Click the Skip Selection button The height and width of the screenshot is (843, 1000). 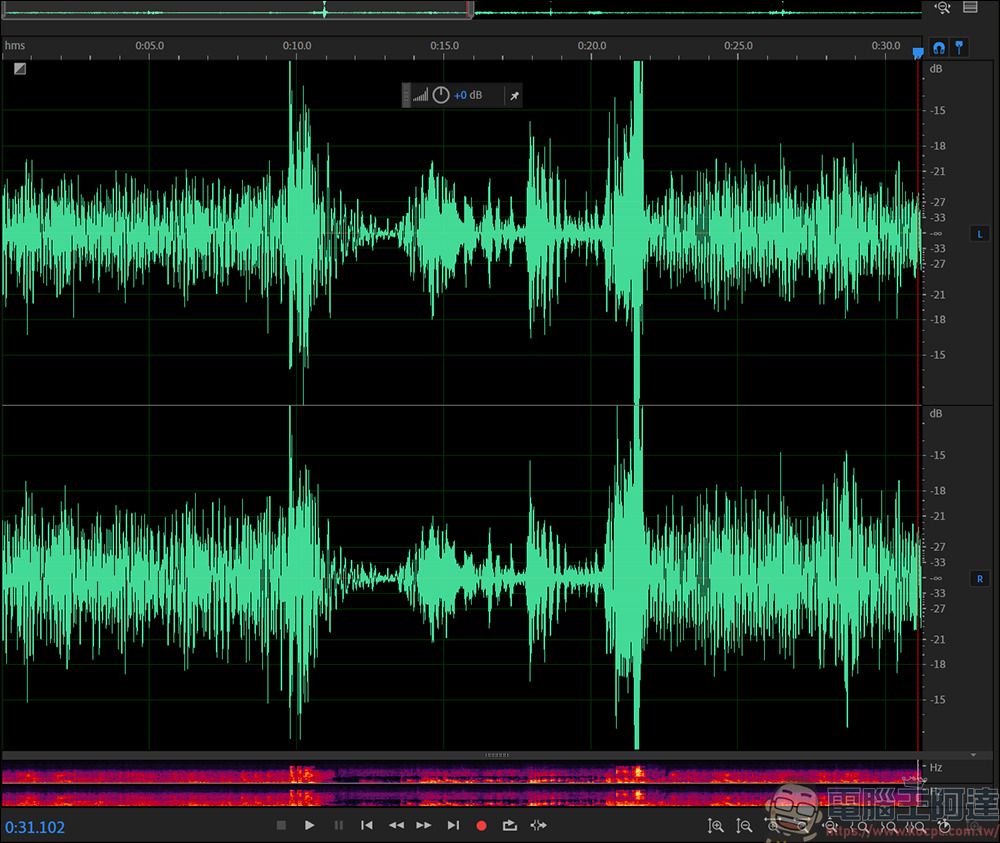tap(539, 825)
